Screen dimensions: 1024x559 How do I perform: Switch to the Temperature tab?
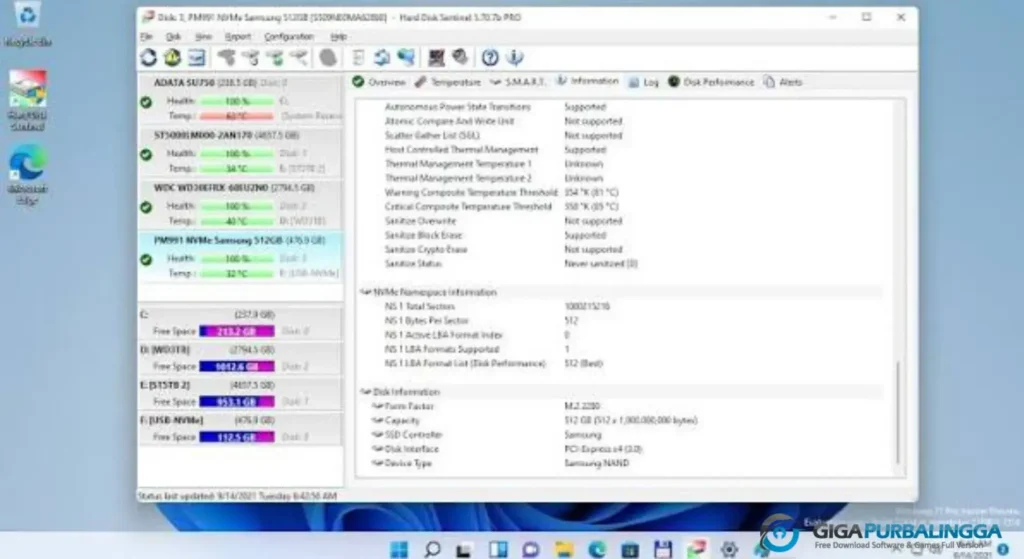pyautogui.click(x=448, y=82)
